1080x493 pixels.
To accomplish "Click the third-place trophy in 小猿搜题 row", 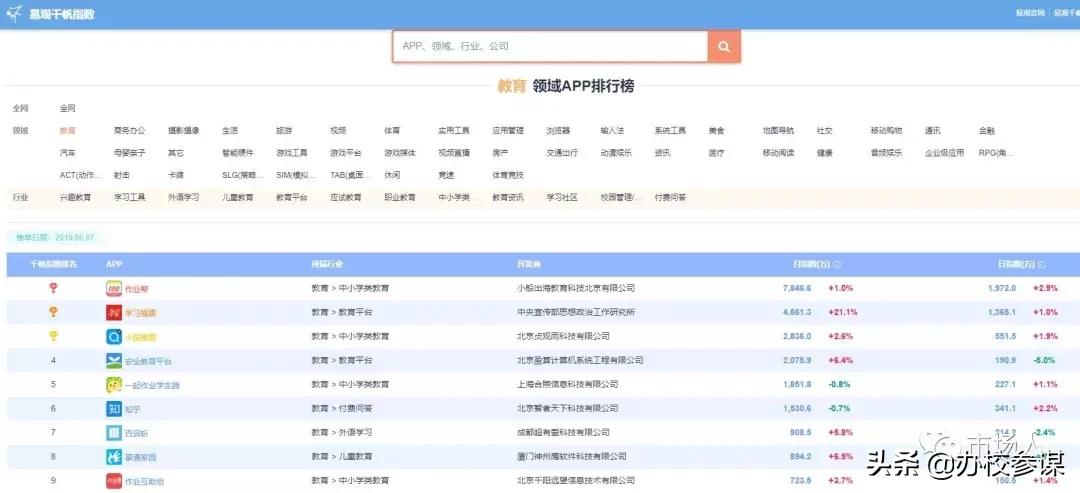I will [53, 336].
